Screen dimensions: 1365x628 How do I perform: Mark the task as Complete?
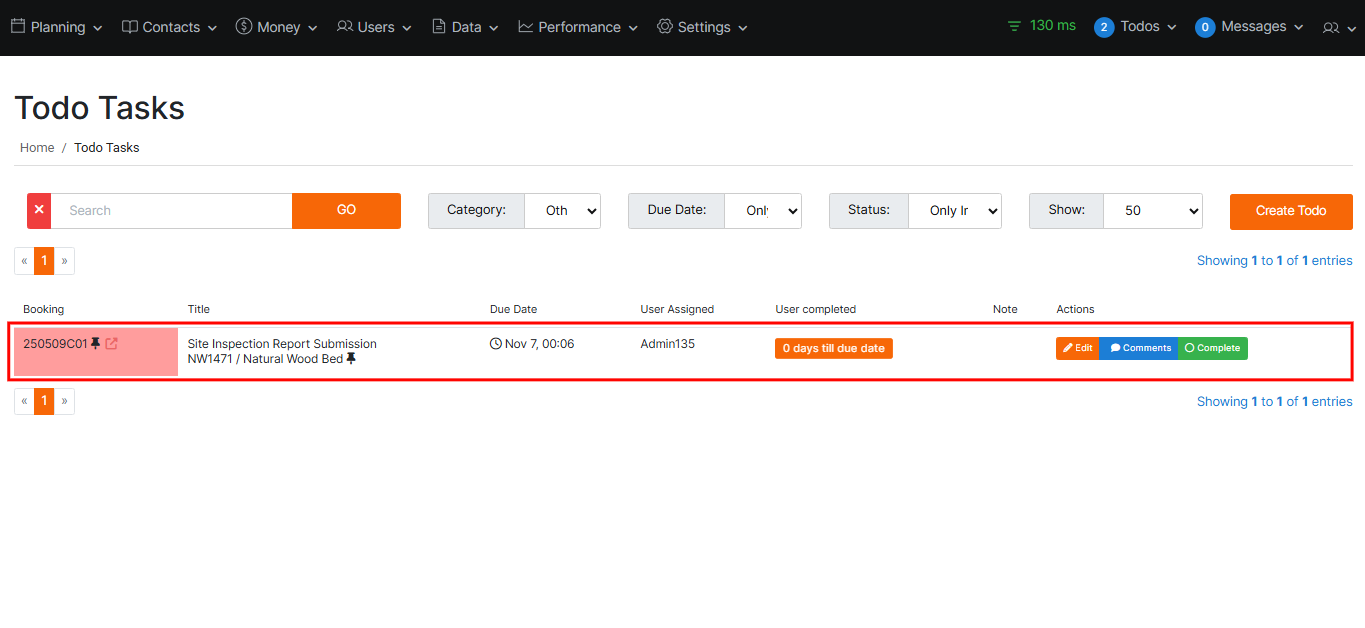[1212, 348]
